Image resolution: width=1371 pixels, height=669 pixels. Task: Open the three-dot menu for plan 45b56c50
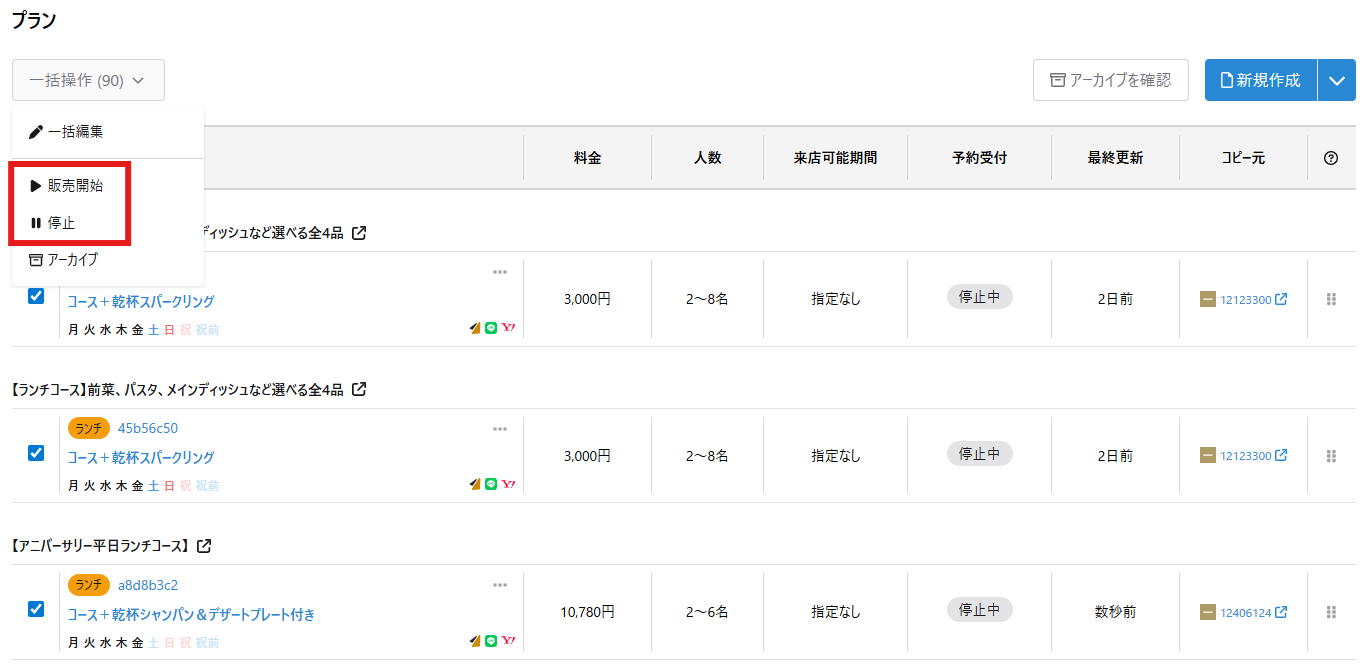[x=500, y=429]
